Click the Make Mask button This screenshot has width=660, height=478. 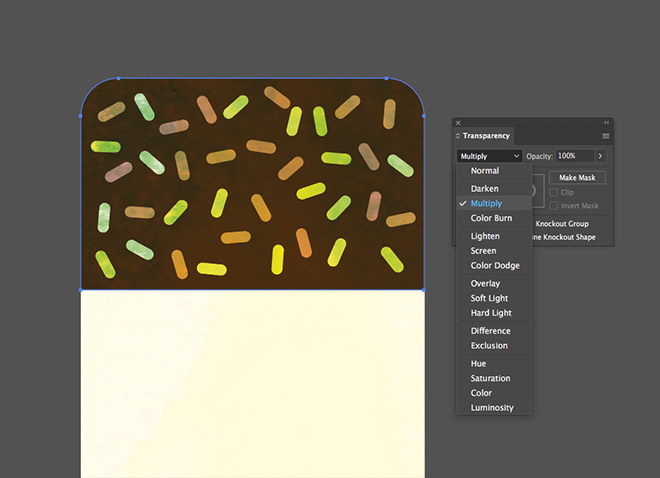tap(577, 178)
